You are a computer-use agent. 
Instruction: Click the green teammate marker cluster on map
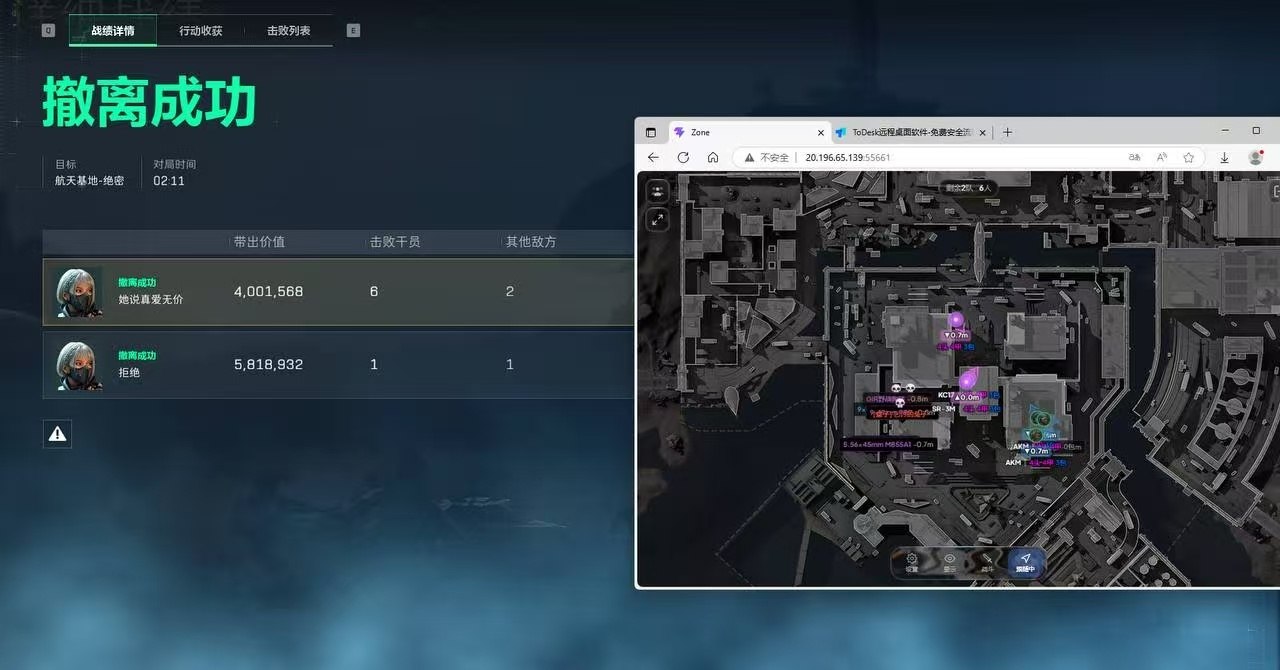pos(1041,420)
